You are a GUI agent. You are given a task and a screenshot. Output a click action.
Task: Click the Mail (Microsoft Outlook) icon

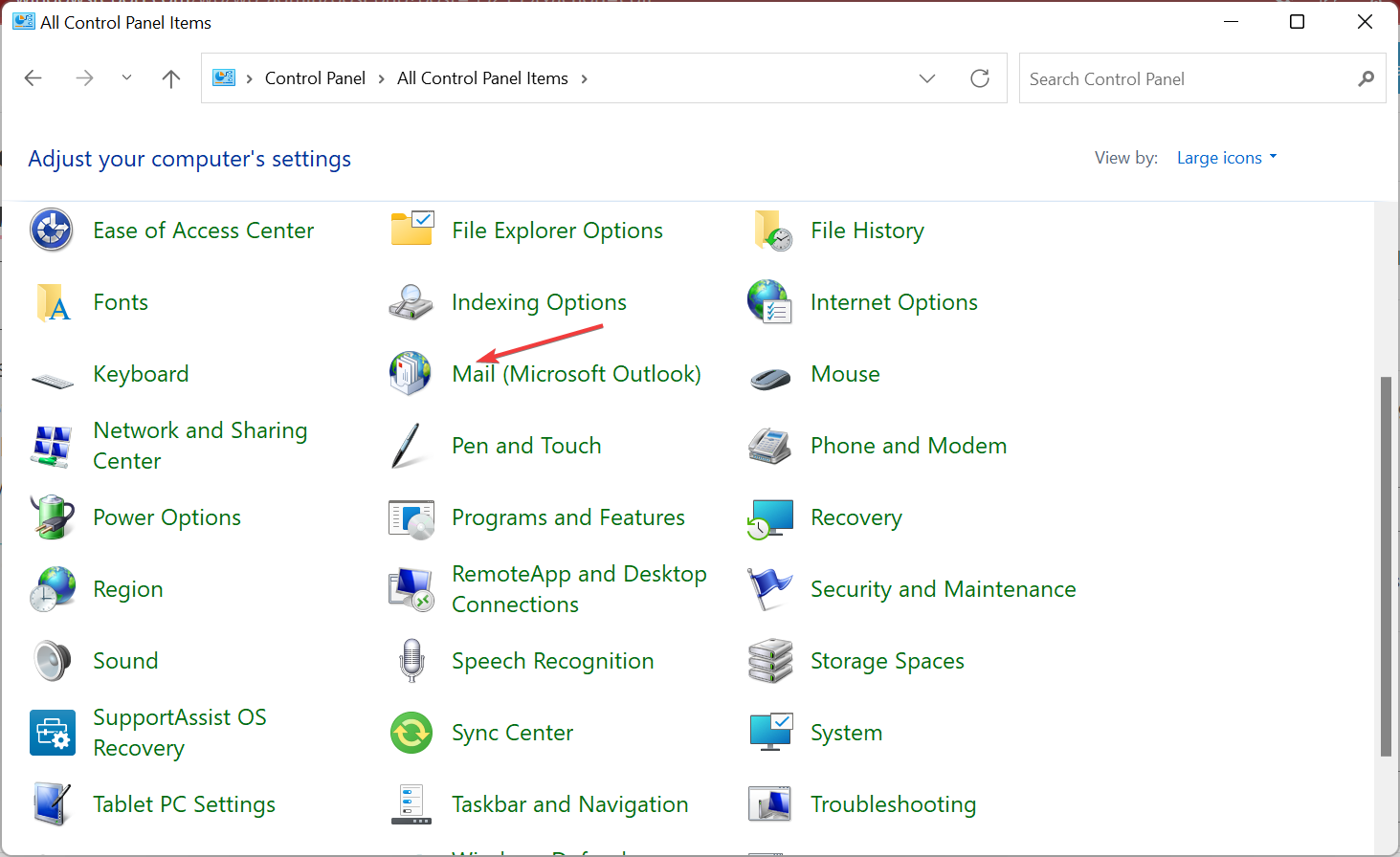click(x=411, y=373)
